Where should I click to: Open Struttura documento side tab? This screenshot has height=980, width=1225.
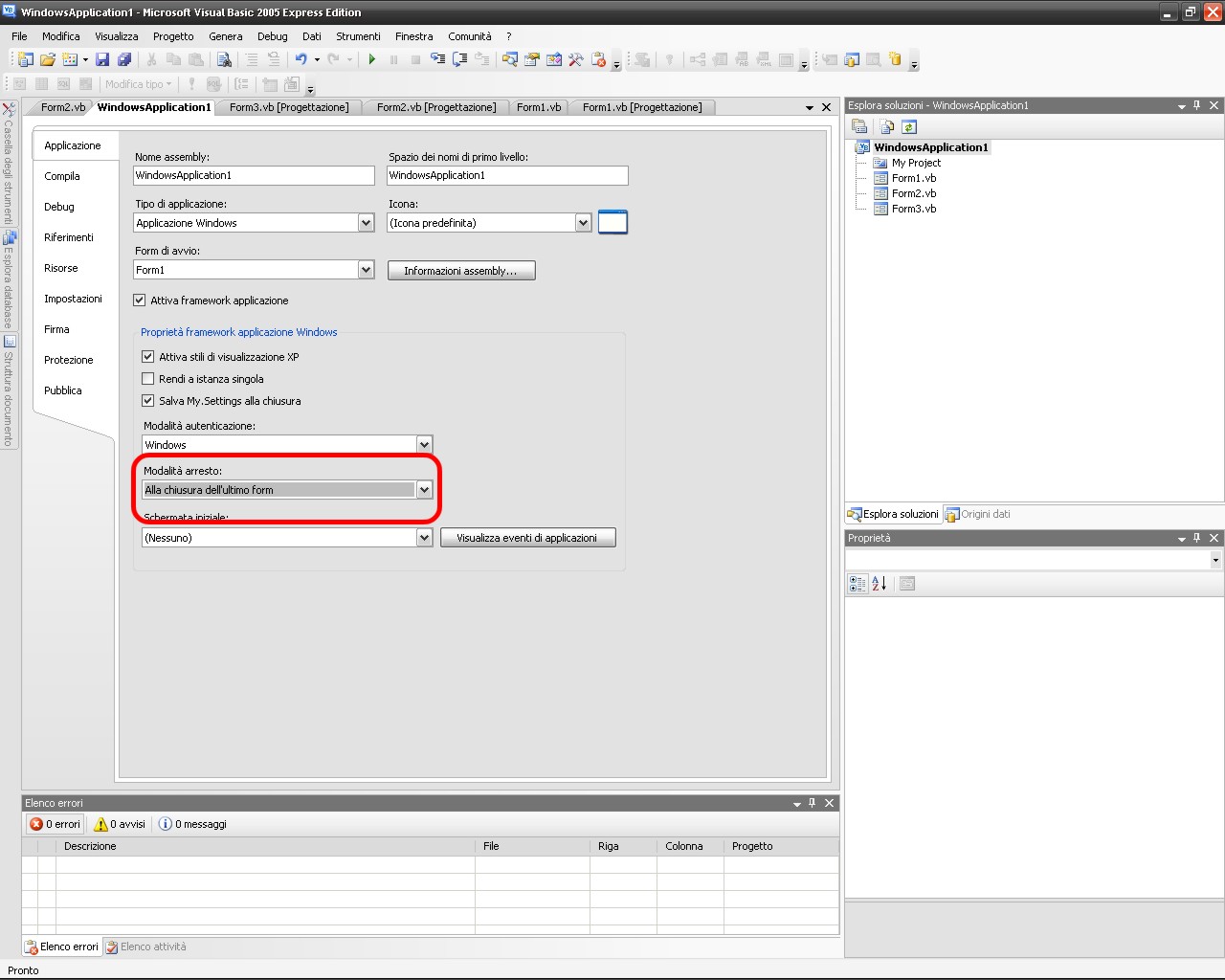click(x=9, y=390)
